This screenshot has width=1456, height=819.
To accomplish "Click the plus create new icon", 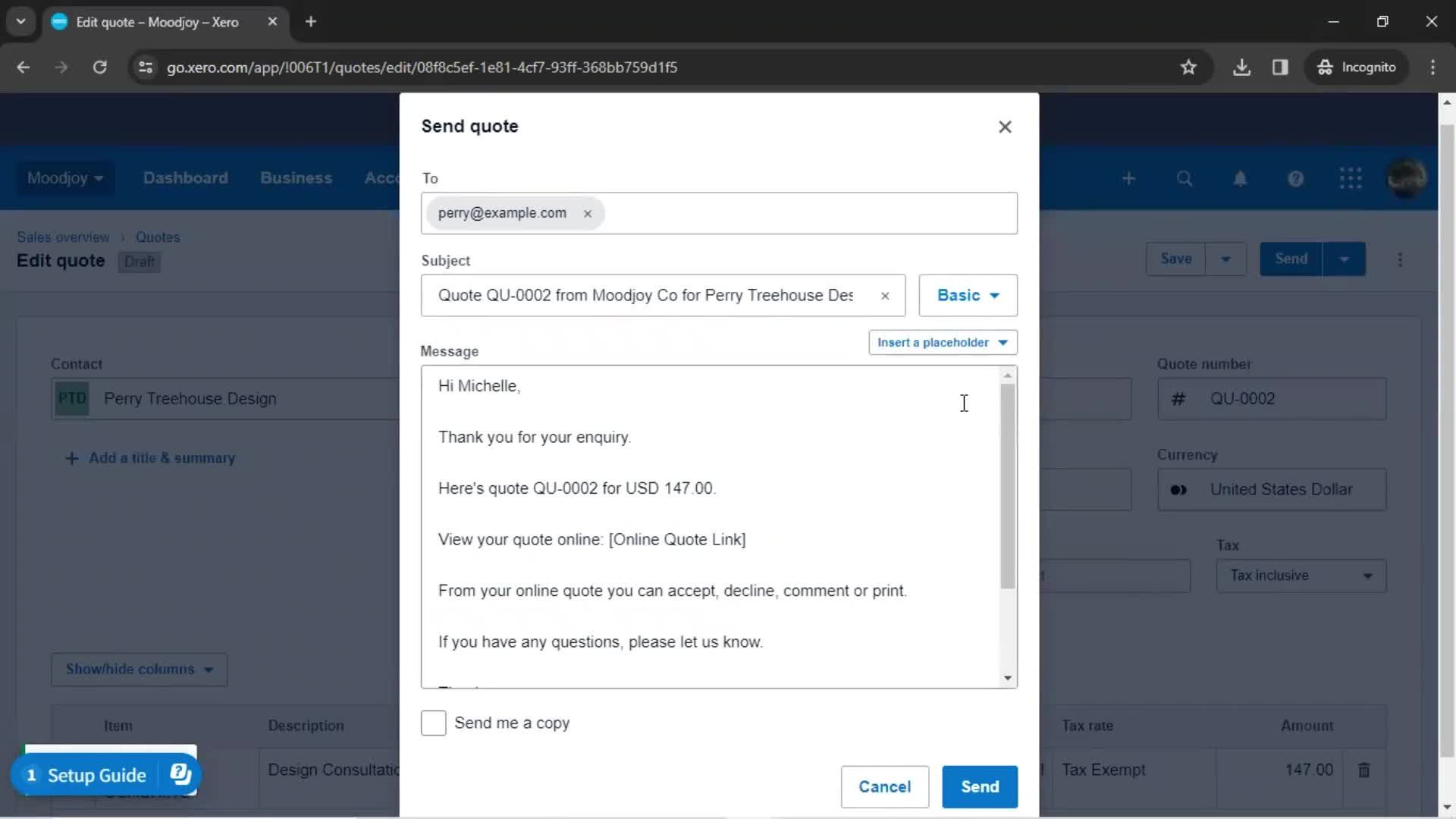I will coord(1128,178).
